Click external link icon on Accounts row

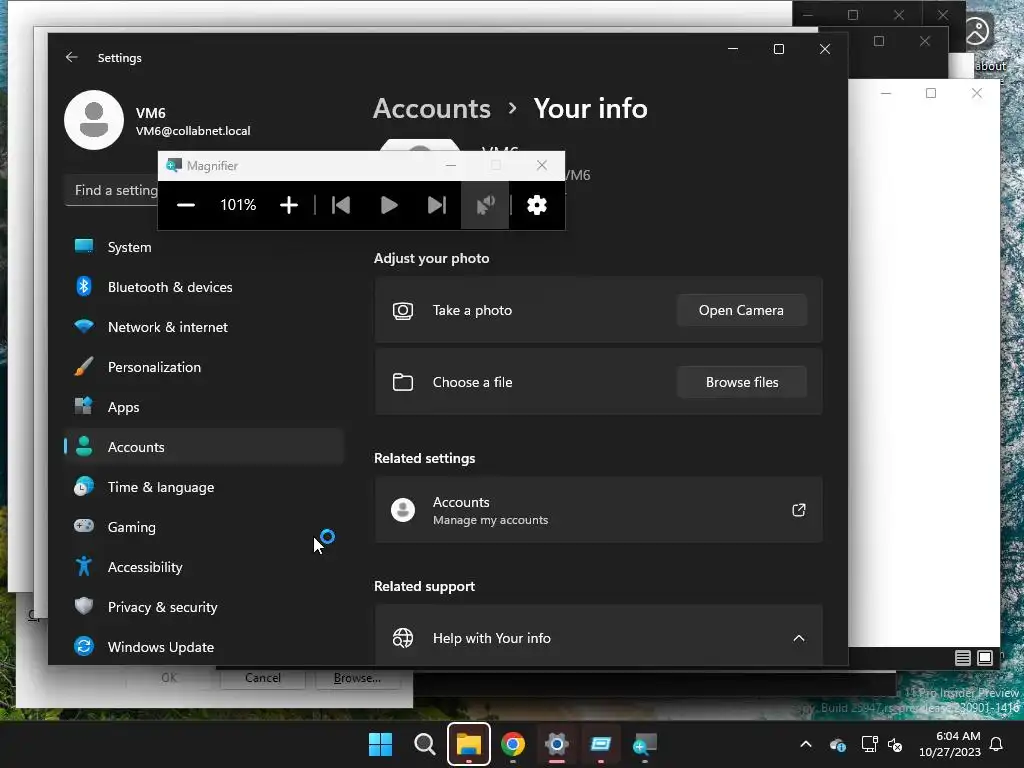(799, 510)
